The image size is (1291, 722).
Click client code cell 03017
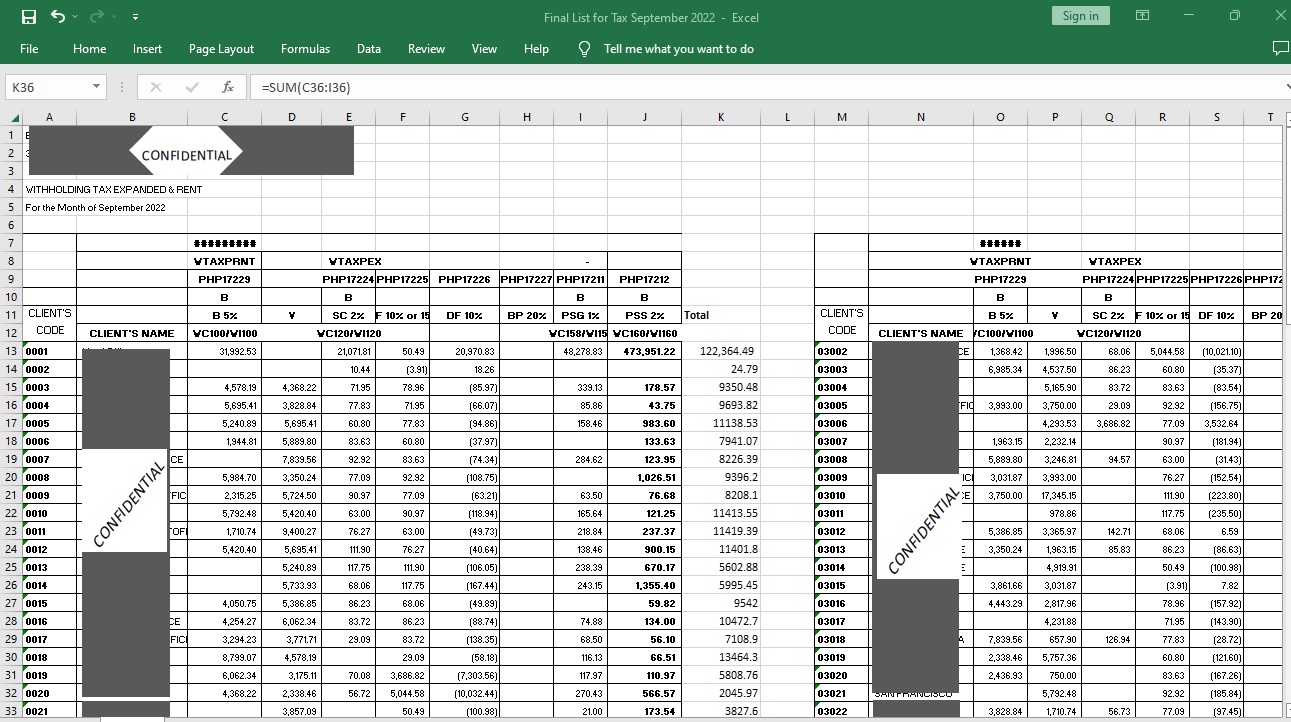841,622
